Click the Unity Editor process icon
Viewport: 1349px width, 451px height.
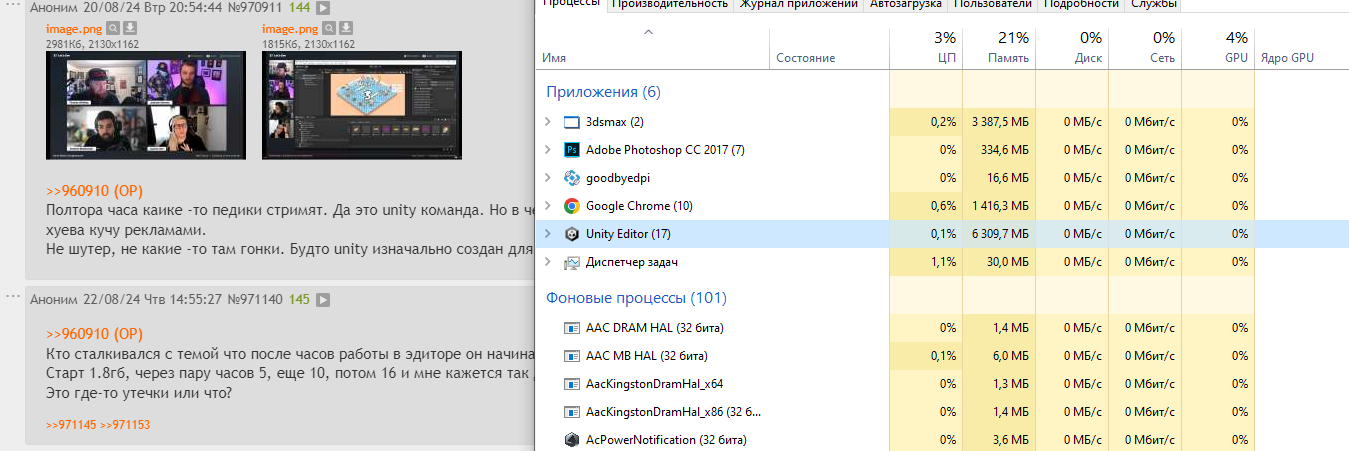click(572, 234)
